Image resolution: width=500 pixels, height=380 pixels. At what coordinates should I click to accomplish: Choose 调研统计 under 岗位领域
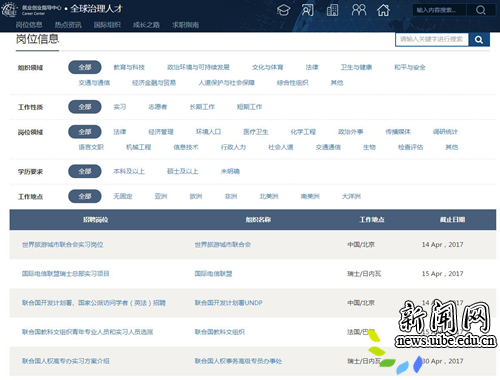(445, 132)
